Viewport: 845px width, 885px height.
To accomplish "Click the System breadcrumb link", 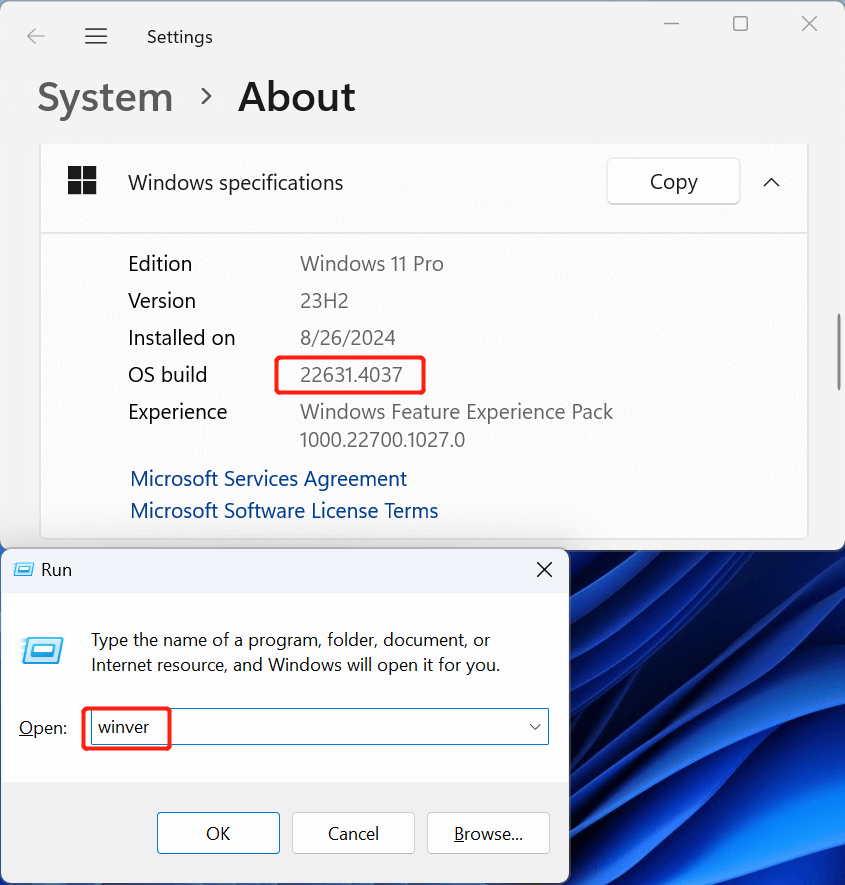I will [105, 97].
